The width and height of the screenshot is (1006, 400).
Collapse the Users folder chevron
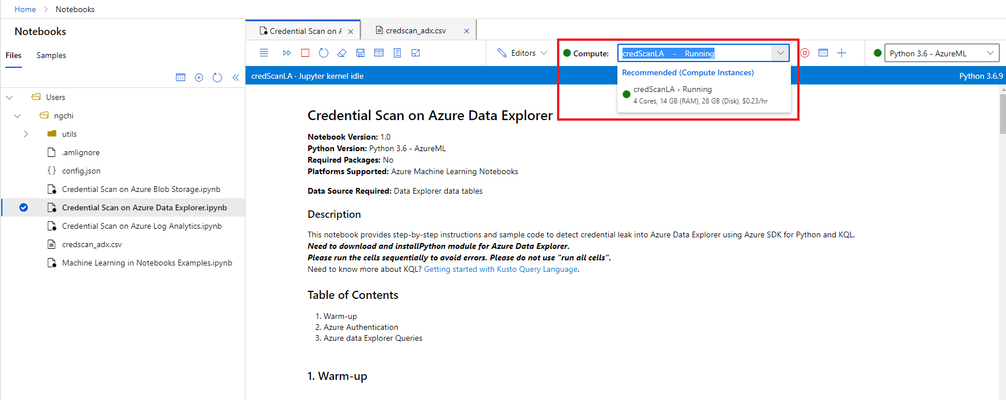coord(9,97)
